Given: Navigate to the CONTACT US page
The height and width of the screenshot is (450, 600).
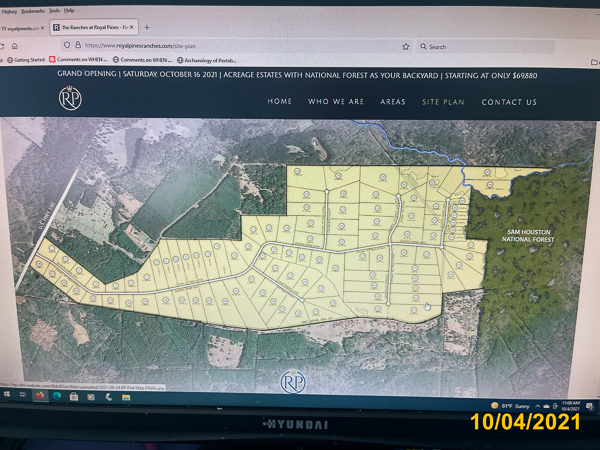Looking at the screenshot, I should pyautogui.click(x=509, y=102).
